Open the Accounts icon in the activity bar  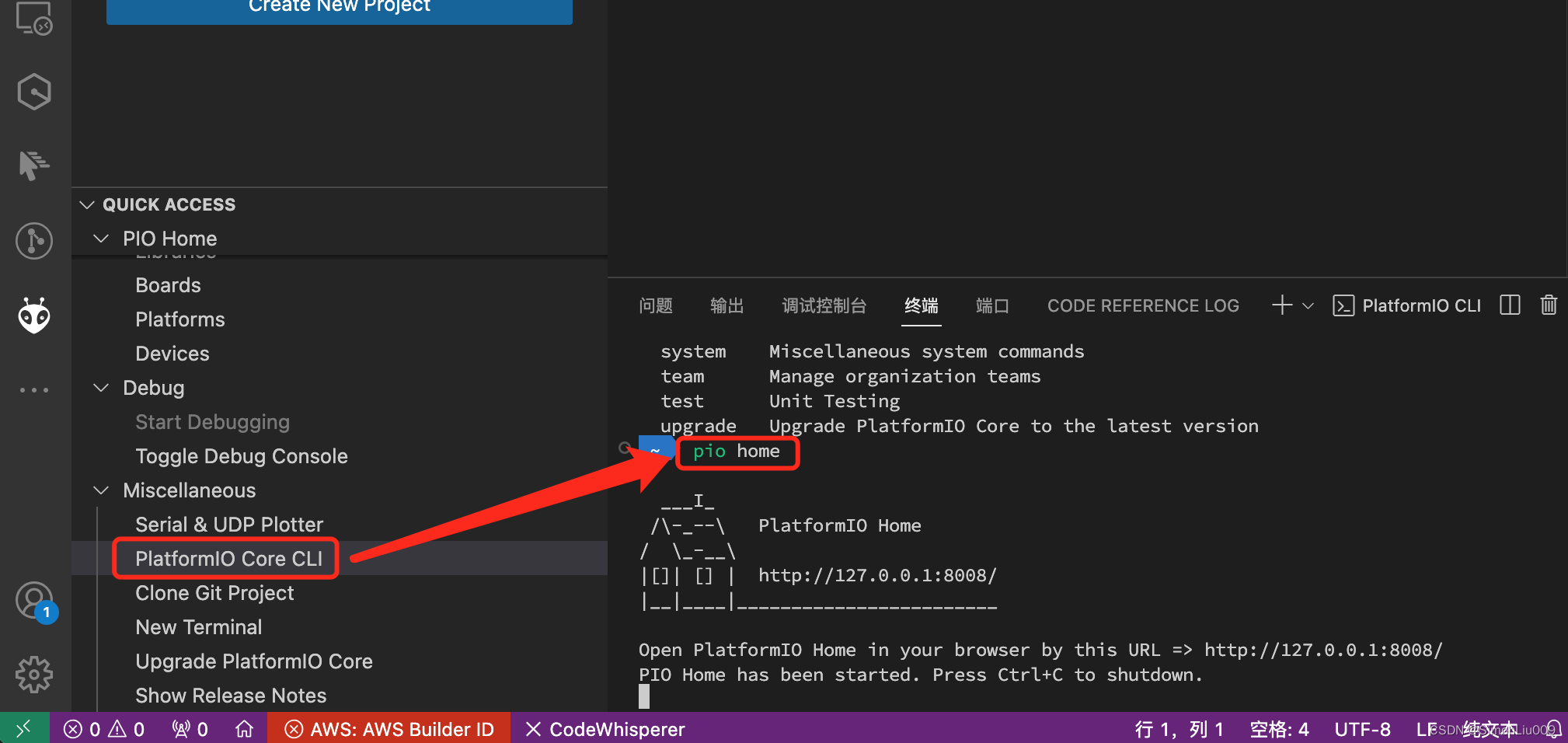click(34, 601)
